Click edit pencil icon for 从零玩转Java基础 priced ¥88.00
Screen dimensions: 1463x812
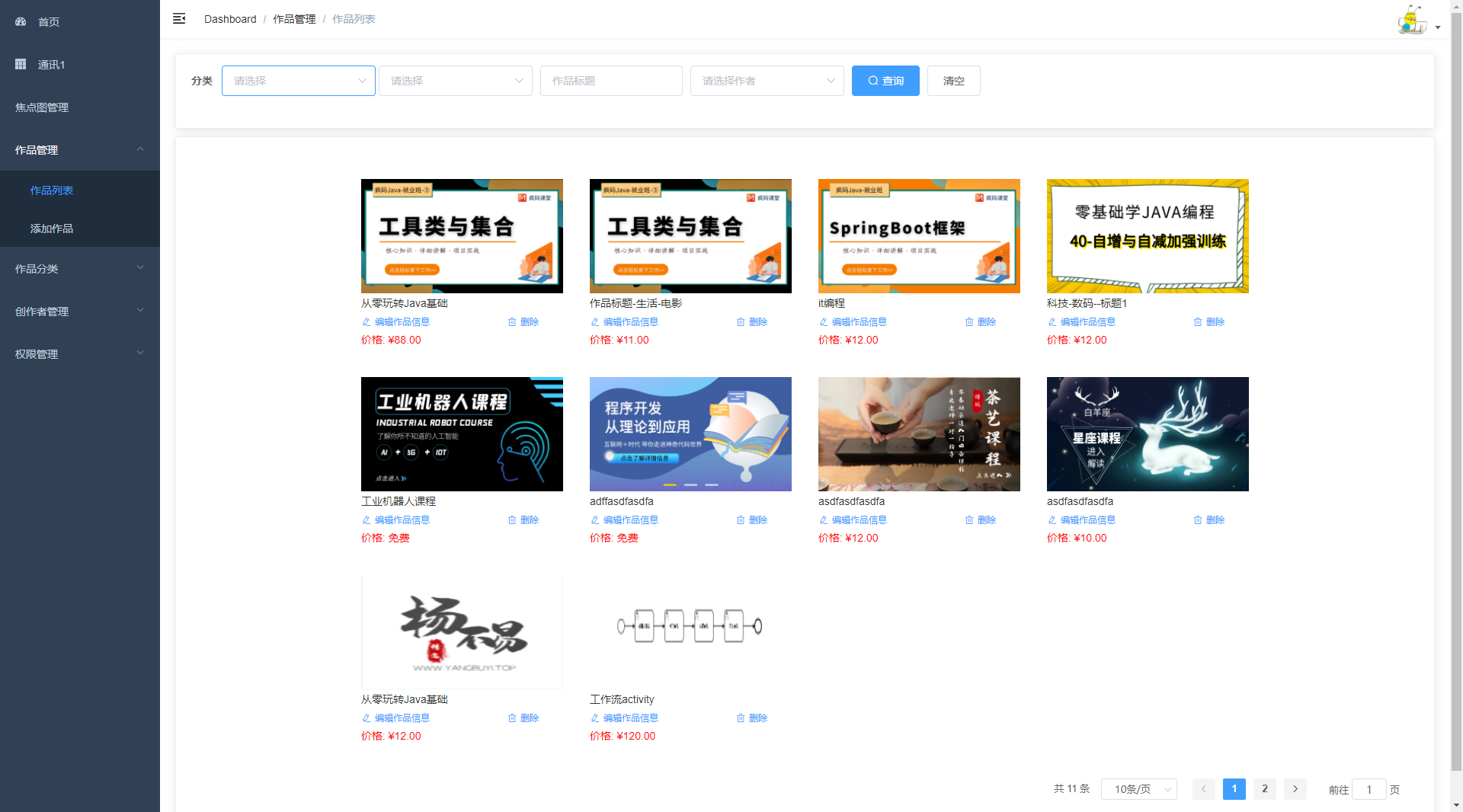tap(366, 322)
